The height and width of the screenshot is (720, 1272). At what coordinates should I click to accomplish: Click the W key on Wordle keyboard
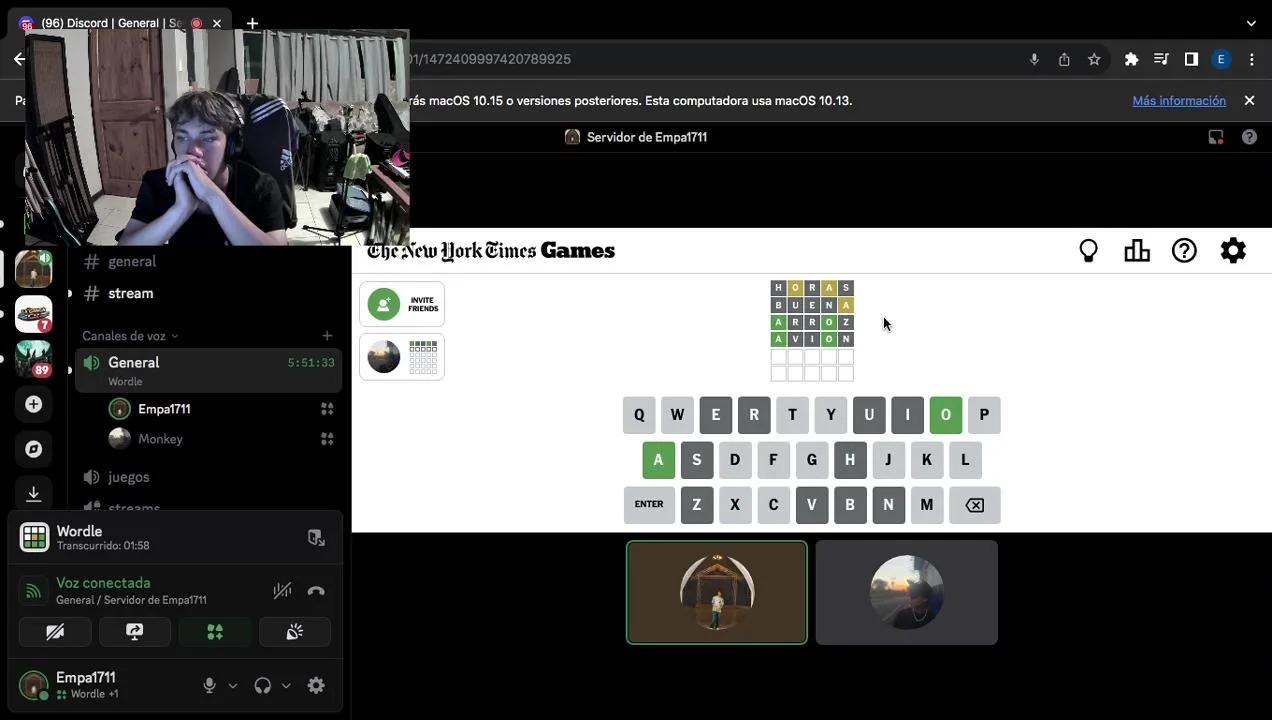(677, 415)
